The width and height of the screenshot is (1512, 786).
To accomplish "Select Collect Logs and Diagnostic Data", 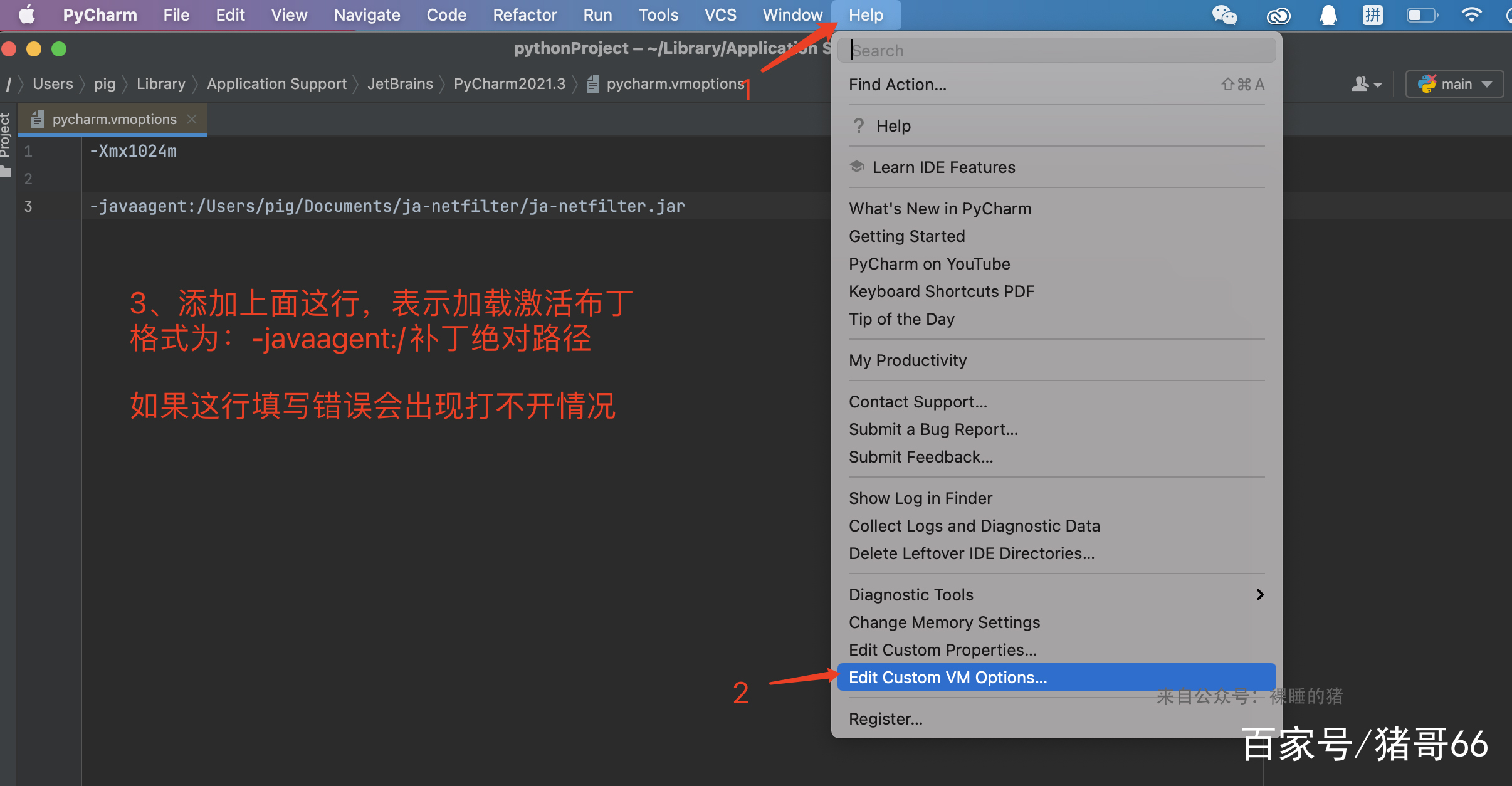I will [x=1056, y=526].
